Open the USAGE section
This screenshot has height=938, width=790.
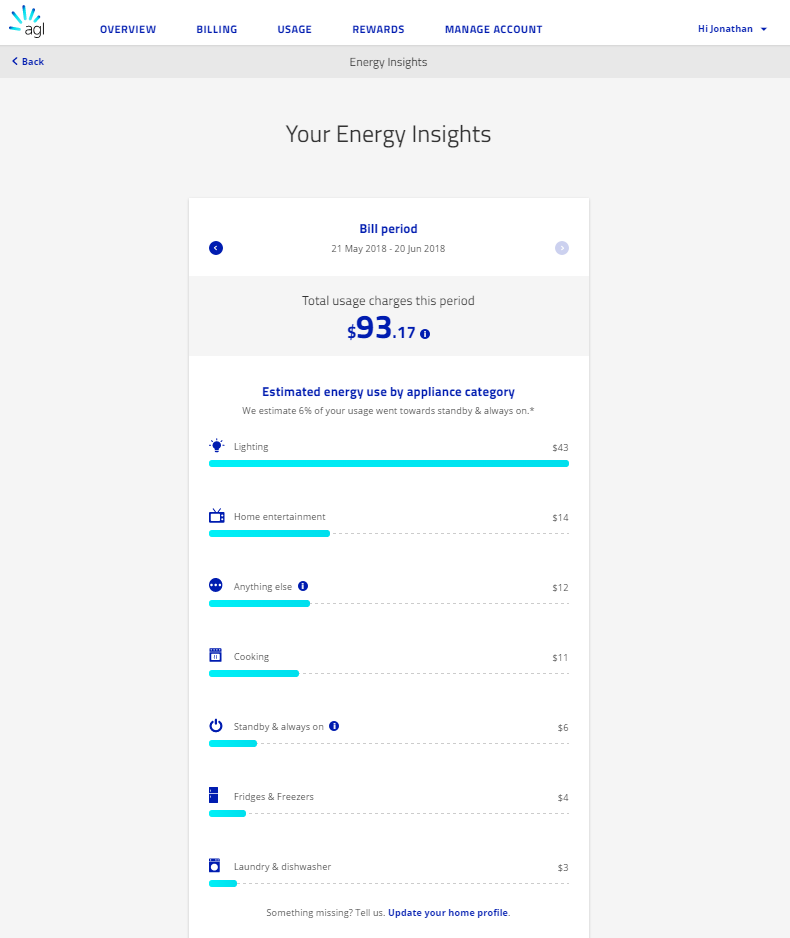[x=295, y=29]
